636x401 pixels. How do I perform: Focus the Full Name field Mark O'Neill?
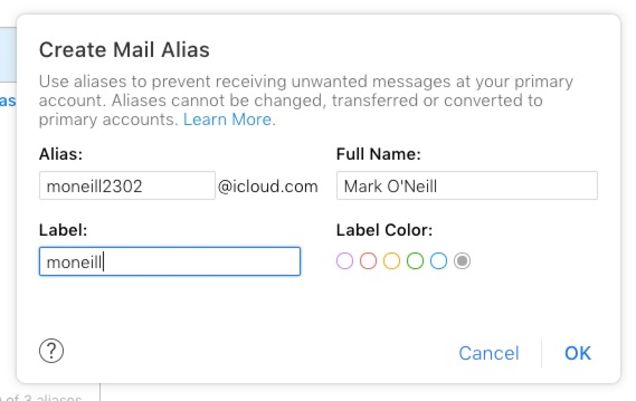coord(467,186)
